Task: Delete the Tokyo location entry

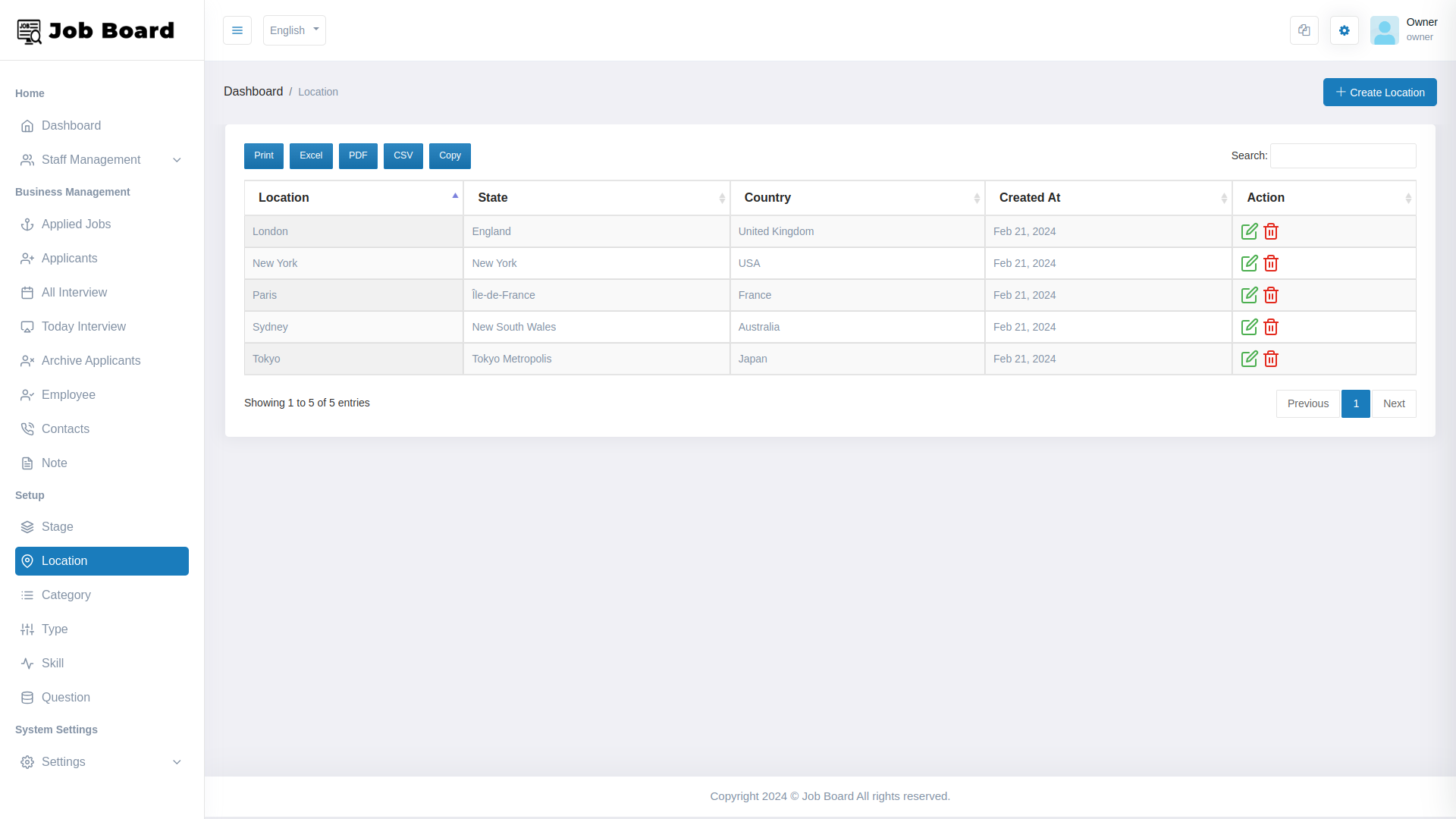Action: coord(1271,359)
